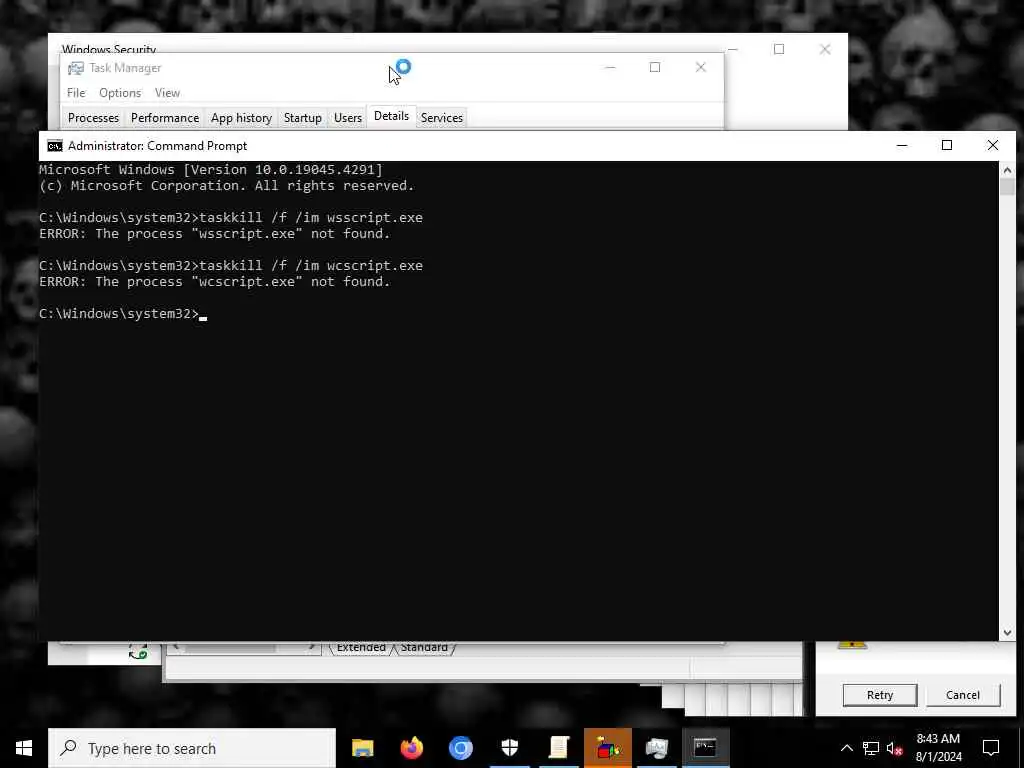Click the 'wsscript.exe not found' error line
This screenshot has height=768, width=1024.
pos(214,234)
